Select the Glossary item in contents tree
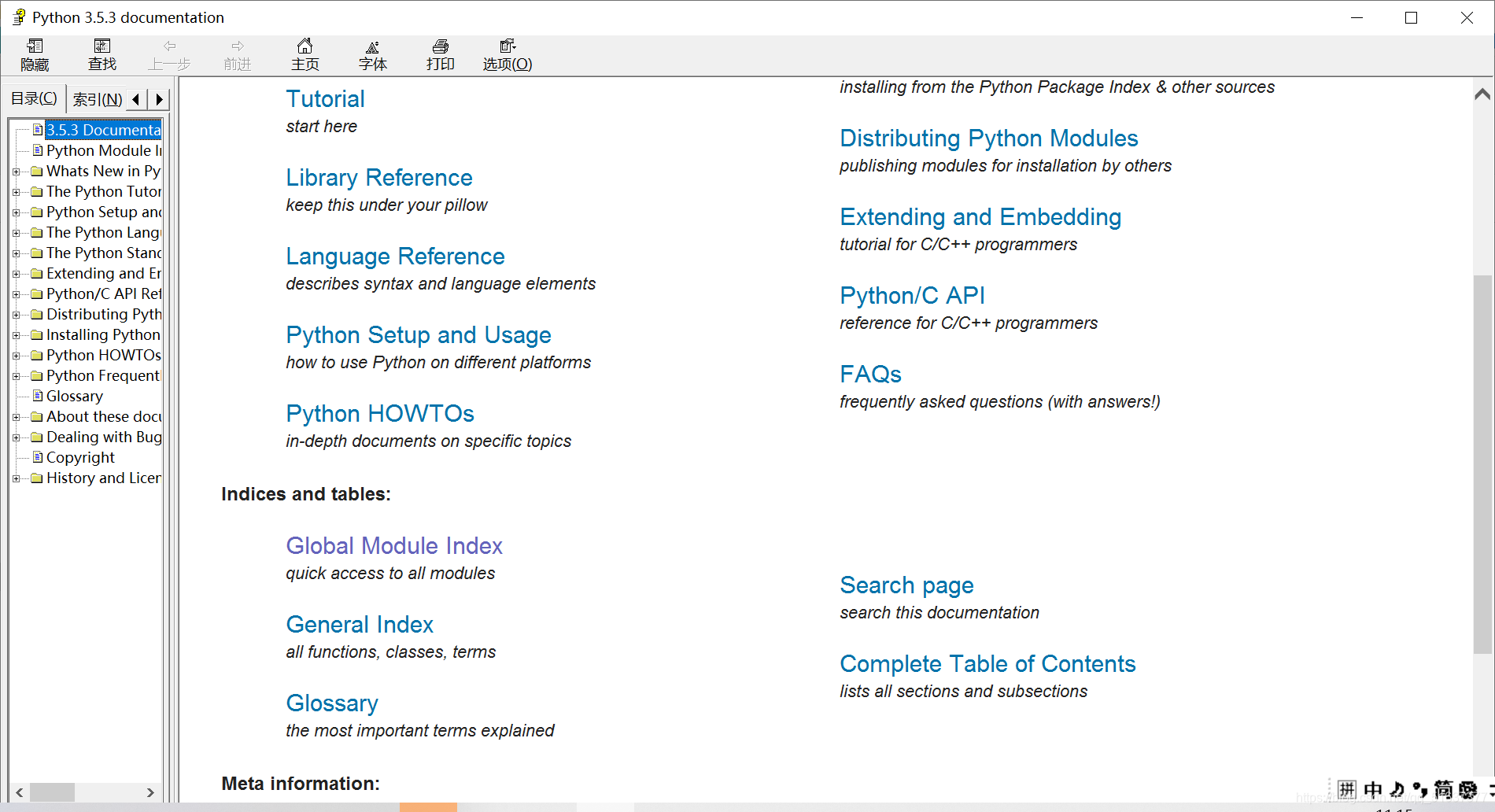1495x812 pixels. [75, 397]
